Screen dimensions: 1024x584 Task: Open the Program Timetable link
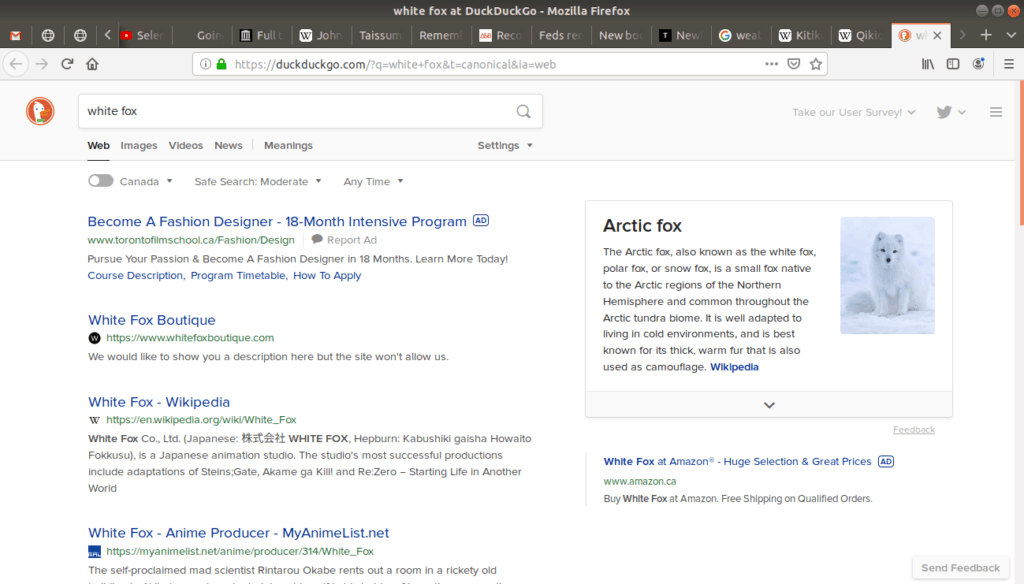pos(238,276)
